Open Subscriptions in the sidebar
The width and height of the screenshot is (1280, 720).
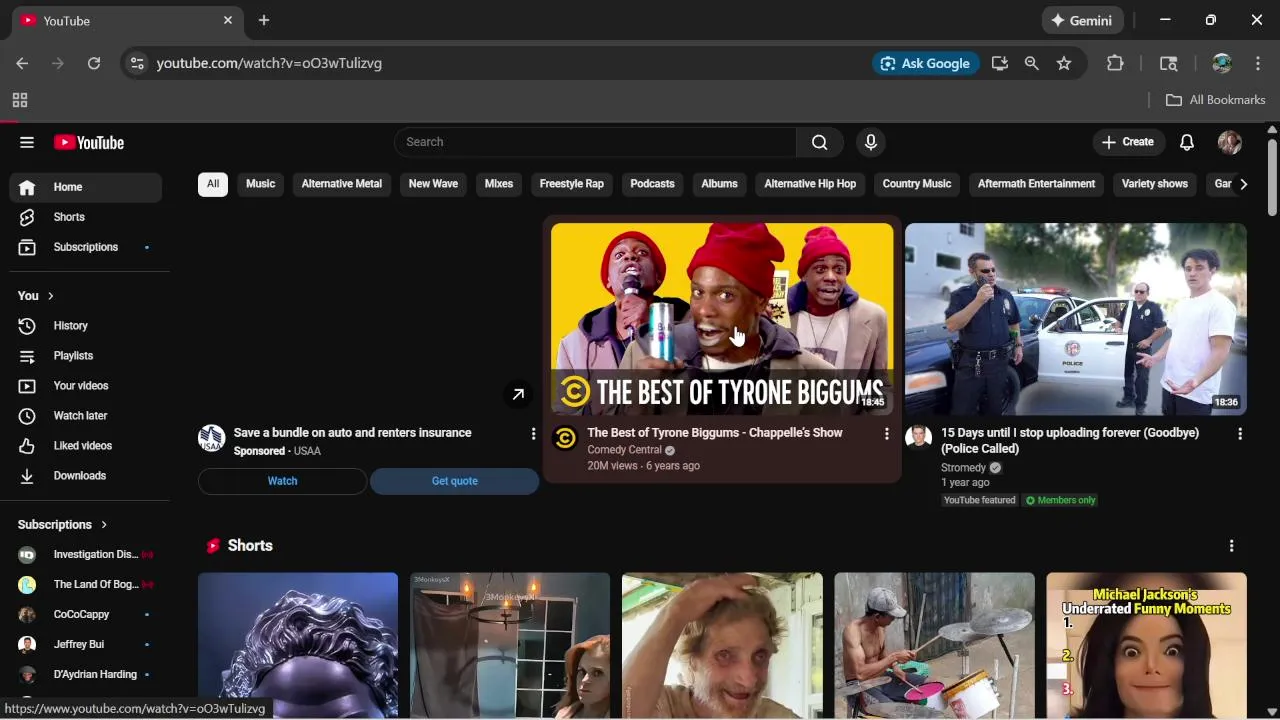[x=86, y=247]
